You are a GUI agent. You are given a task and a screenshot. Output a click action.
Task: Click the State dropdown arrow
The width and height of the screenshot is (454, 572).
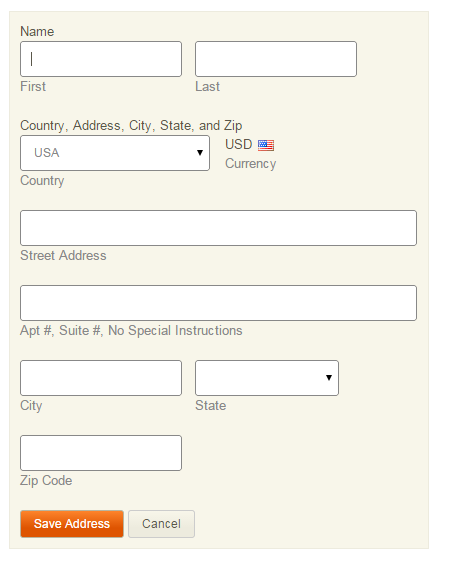click(329, 378)
